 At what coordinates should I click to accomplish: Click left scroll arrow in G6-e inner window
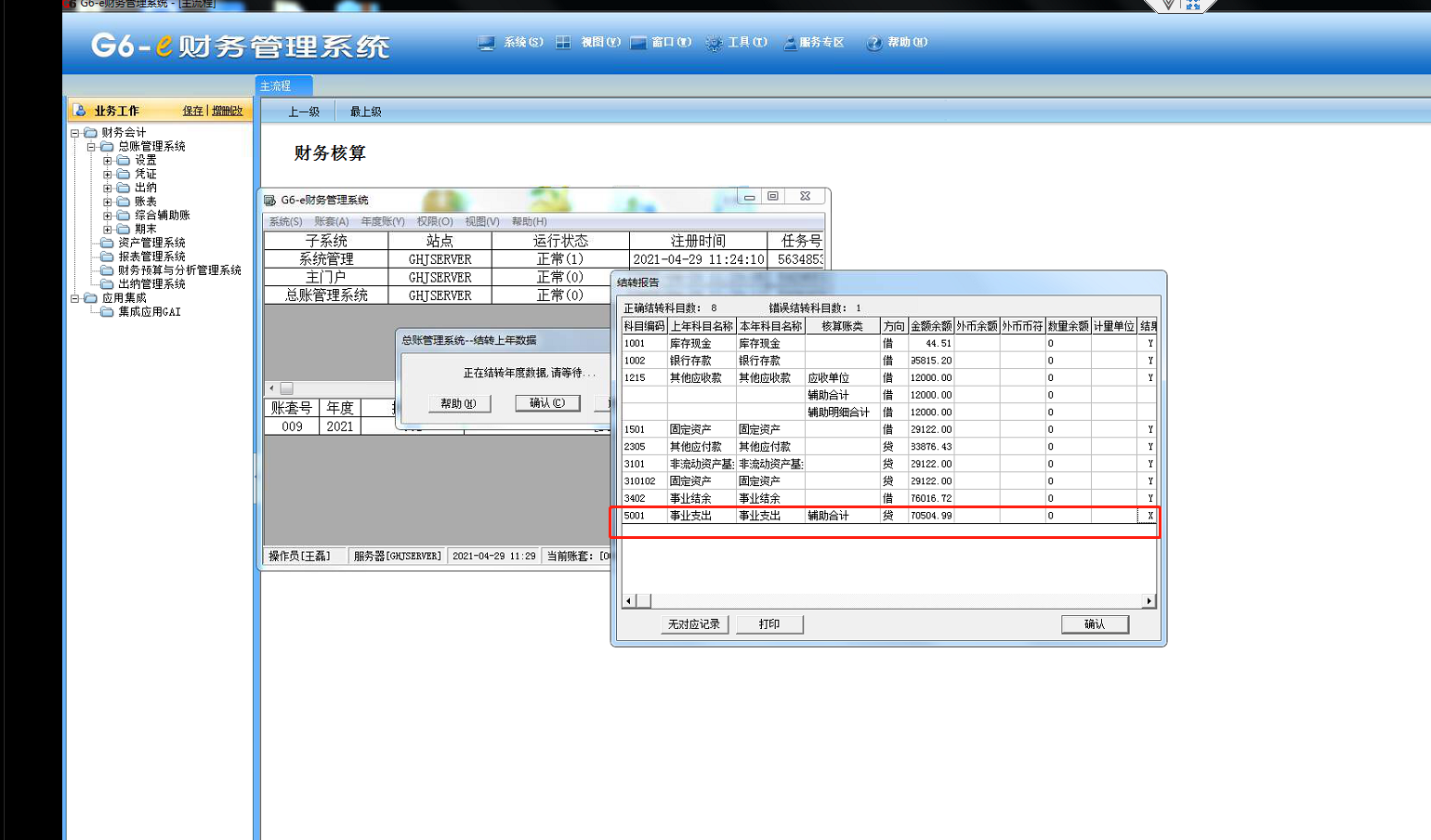coord(271,388)
